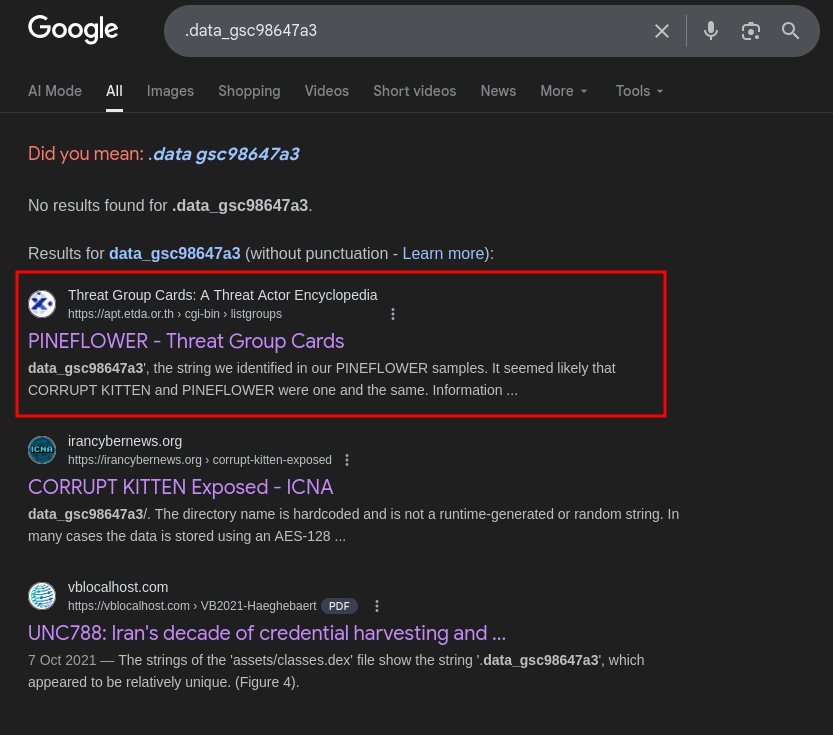Expand the More search filters dropdown
Screen dimensions: 833x735
pyautogui.click(x=564, y=91)
